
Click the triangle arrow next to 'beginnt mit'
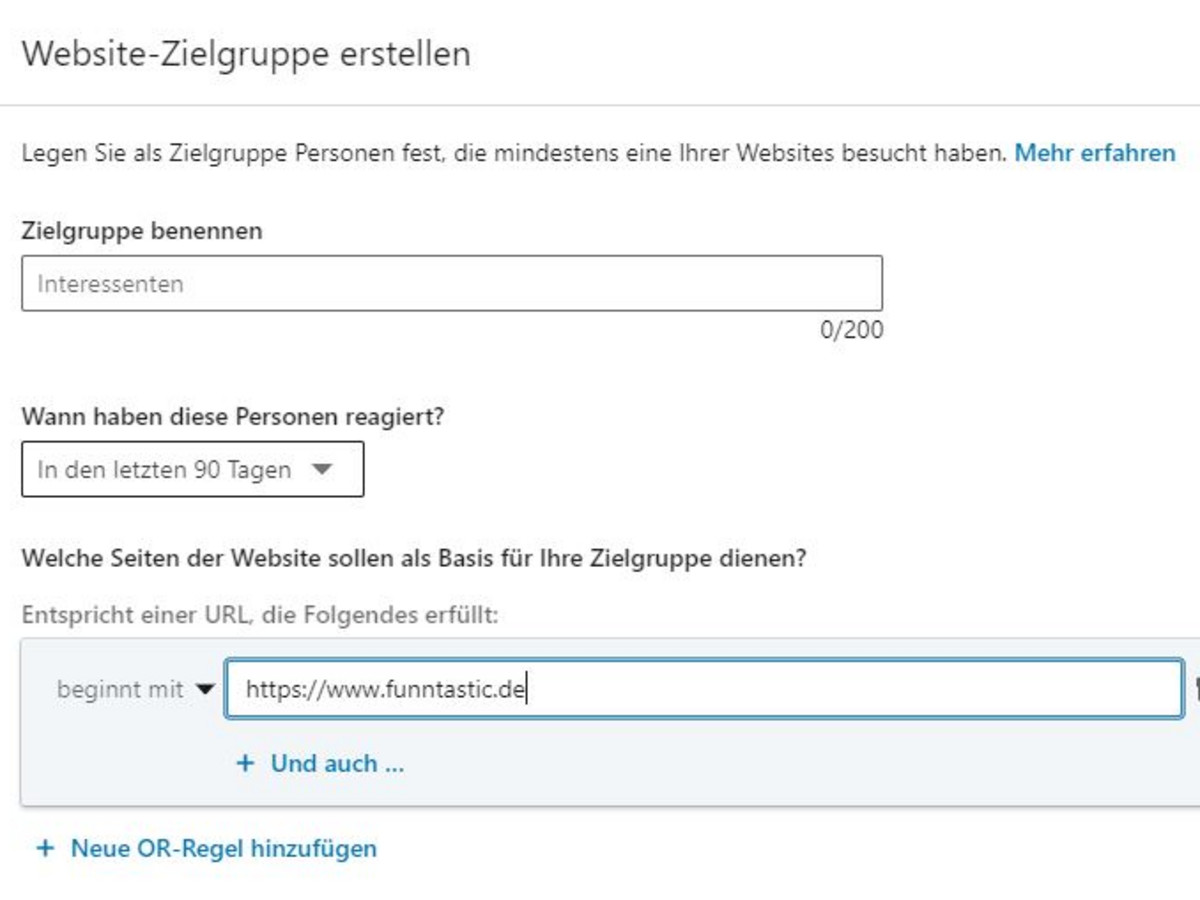[x=205, y=689]
